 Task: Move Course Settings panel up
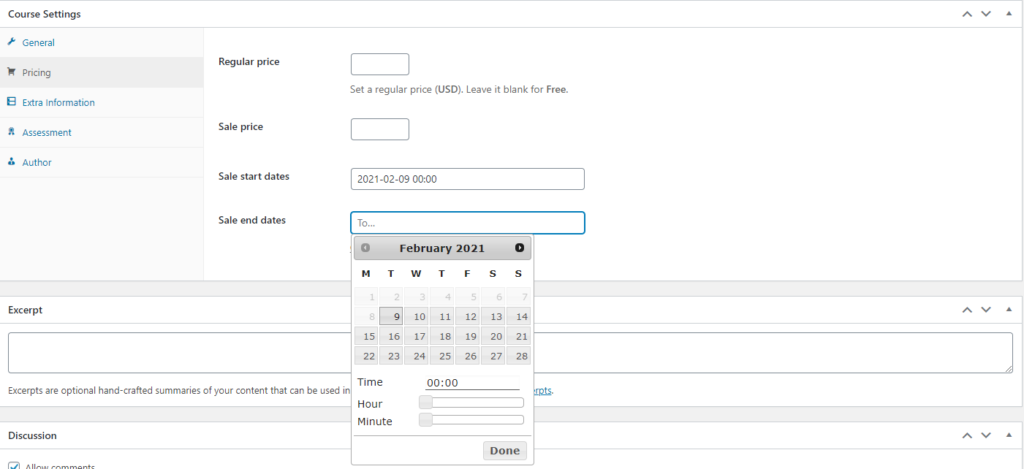[x=966, y=14]
